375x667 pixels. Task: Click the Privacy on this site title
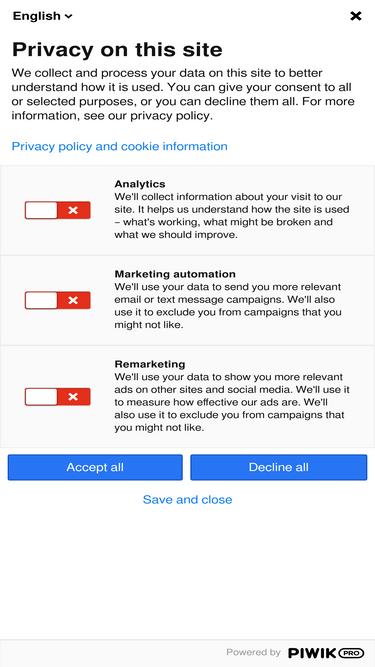(117, 50)
